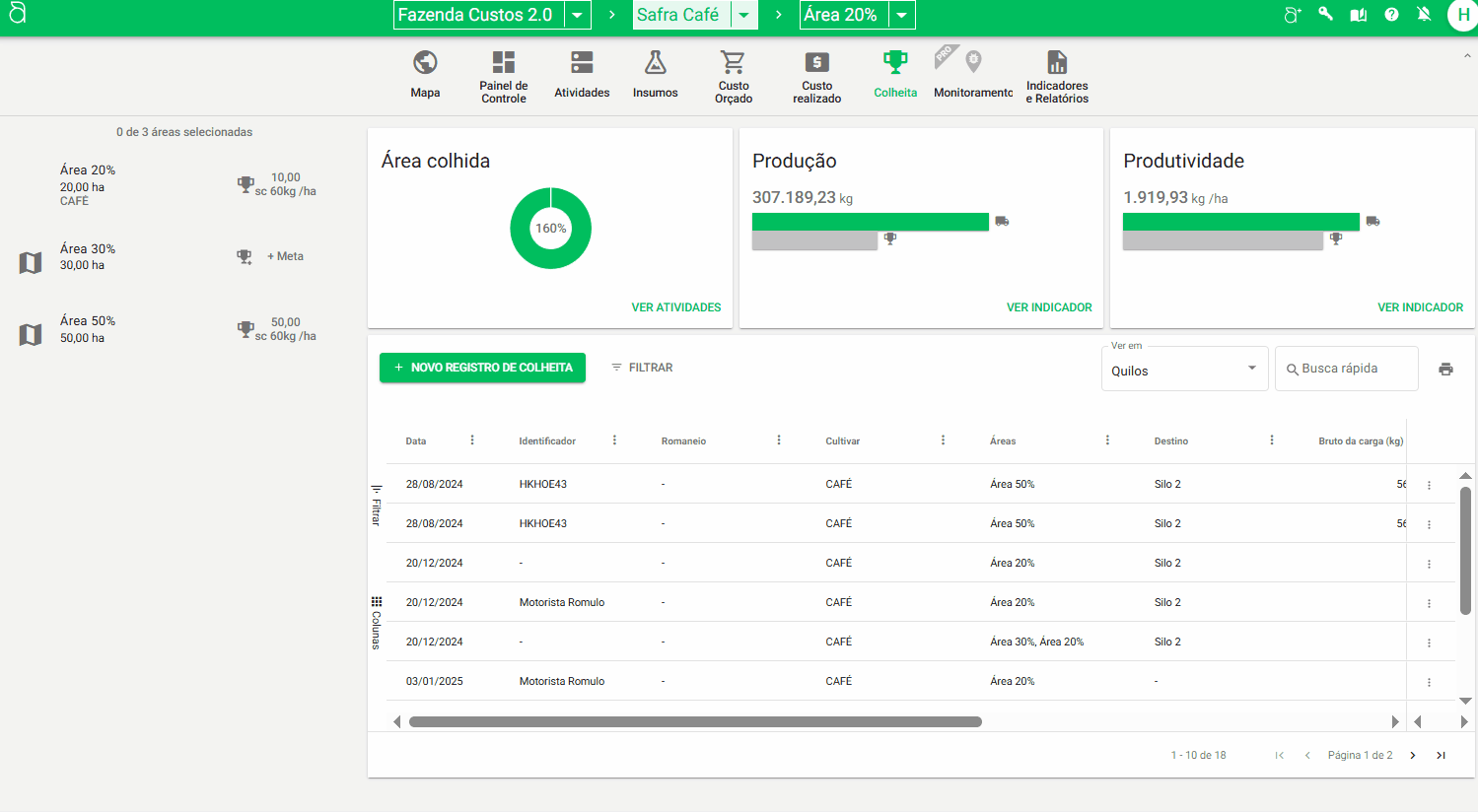Open the Mapa view icon
This screenshot has width=1478, height=812.
pos(425,64)
